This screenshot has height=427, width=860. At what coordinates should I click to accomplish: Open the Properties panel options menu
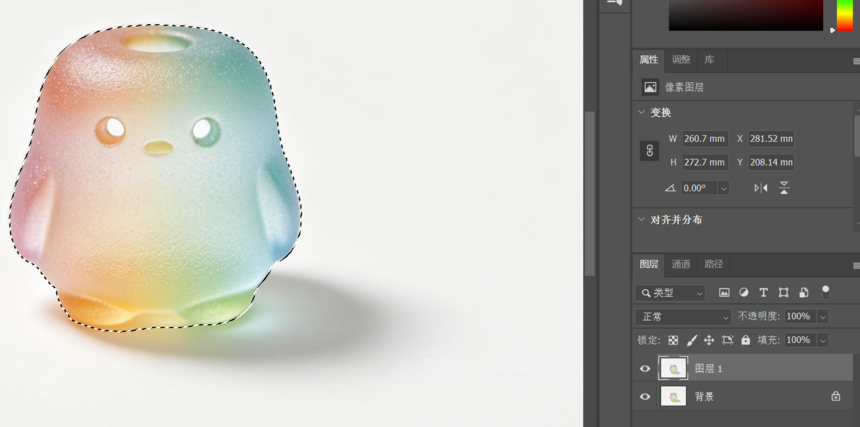coord(856,60)
